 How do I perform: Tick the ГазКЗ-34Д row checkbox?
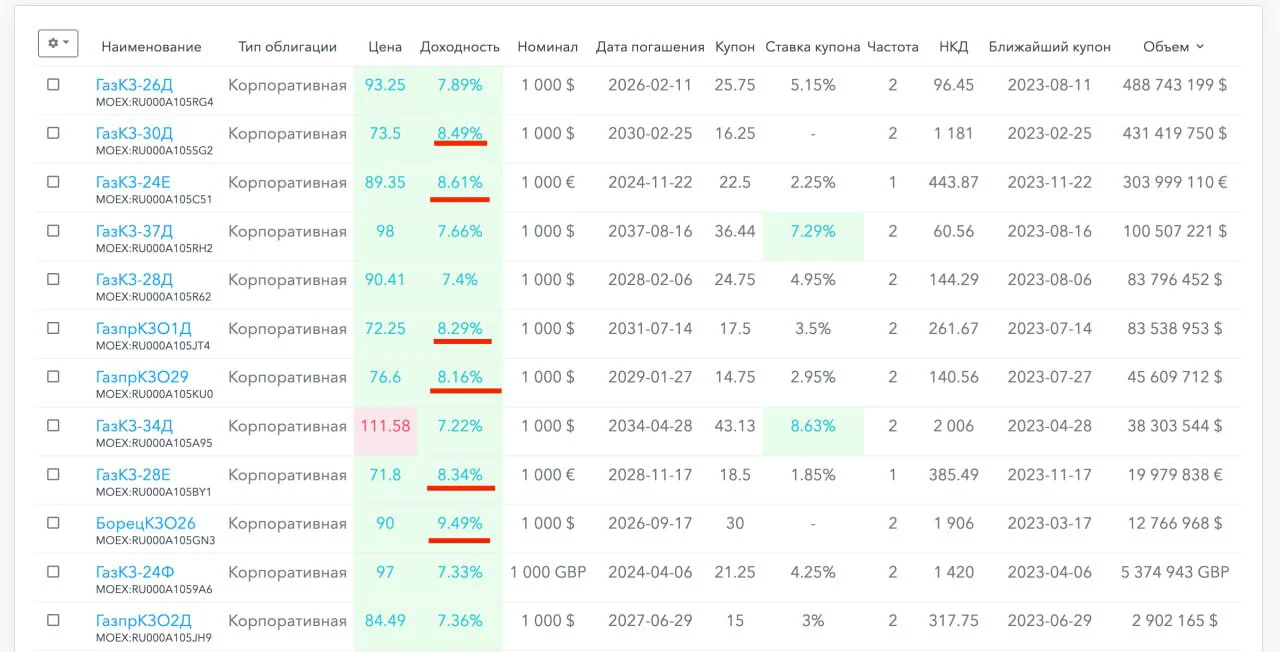(x=53, y=426)
